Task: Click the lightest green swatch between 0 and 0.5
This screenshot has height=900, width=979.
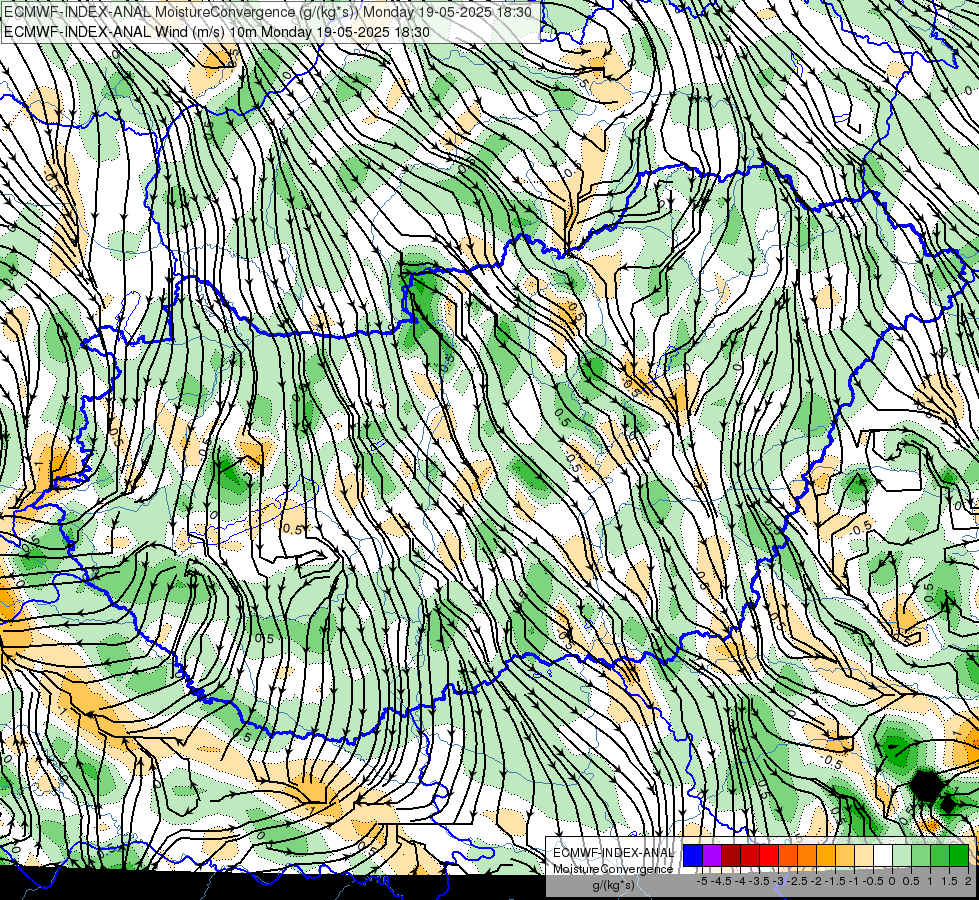Action: (x=902, y=856)
